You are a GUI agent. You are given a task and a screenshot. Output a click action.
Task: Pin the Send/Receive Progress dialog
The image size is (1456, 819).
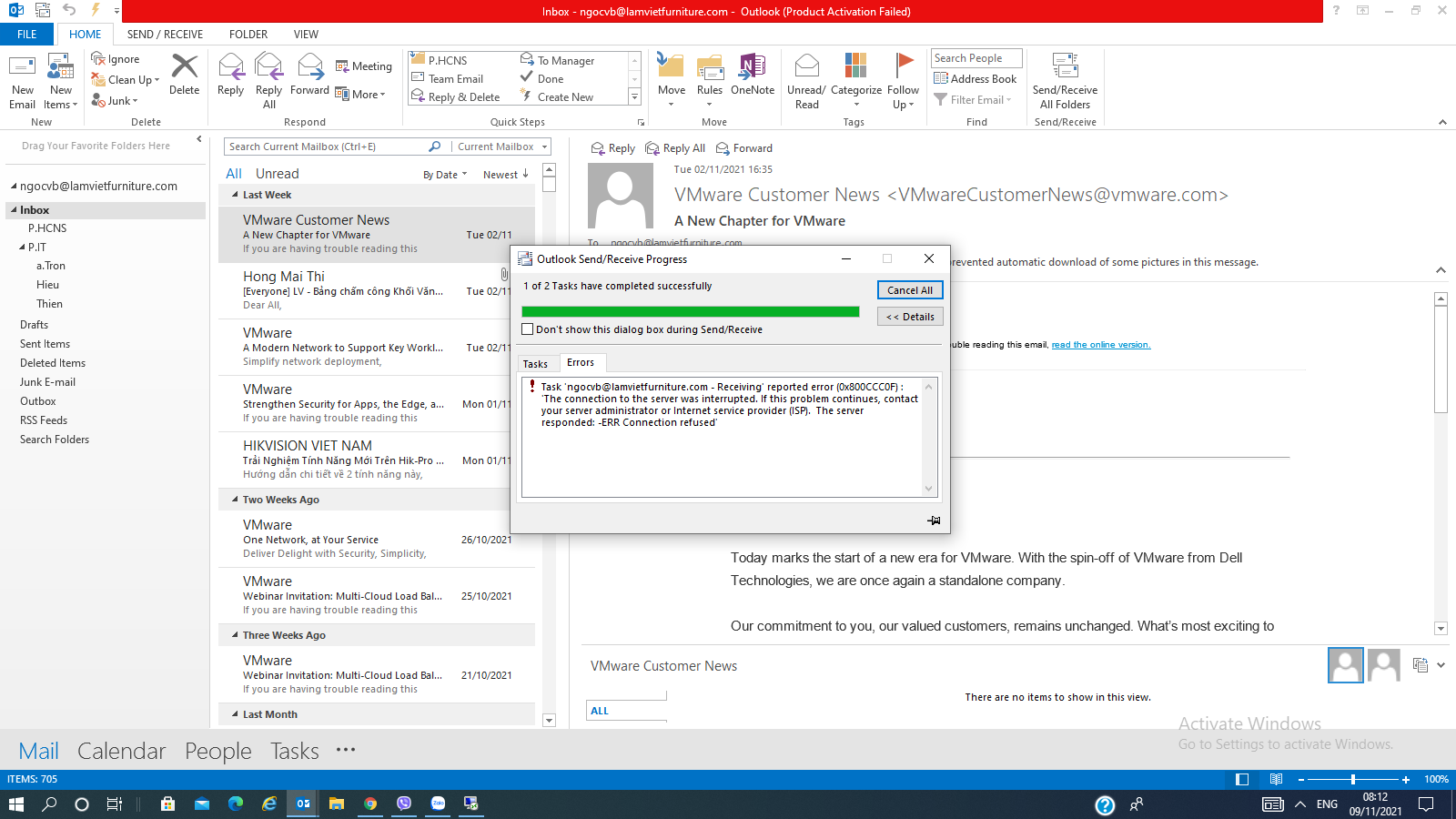(934, 521)
